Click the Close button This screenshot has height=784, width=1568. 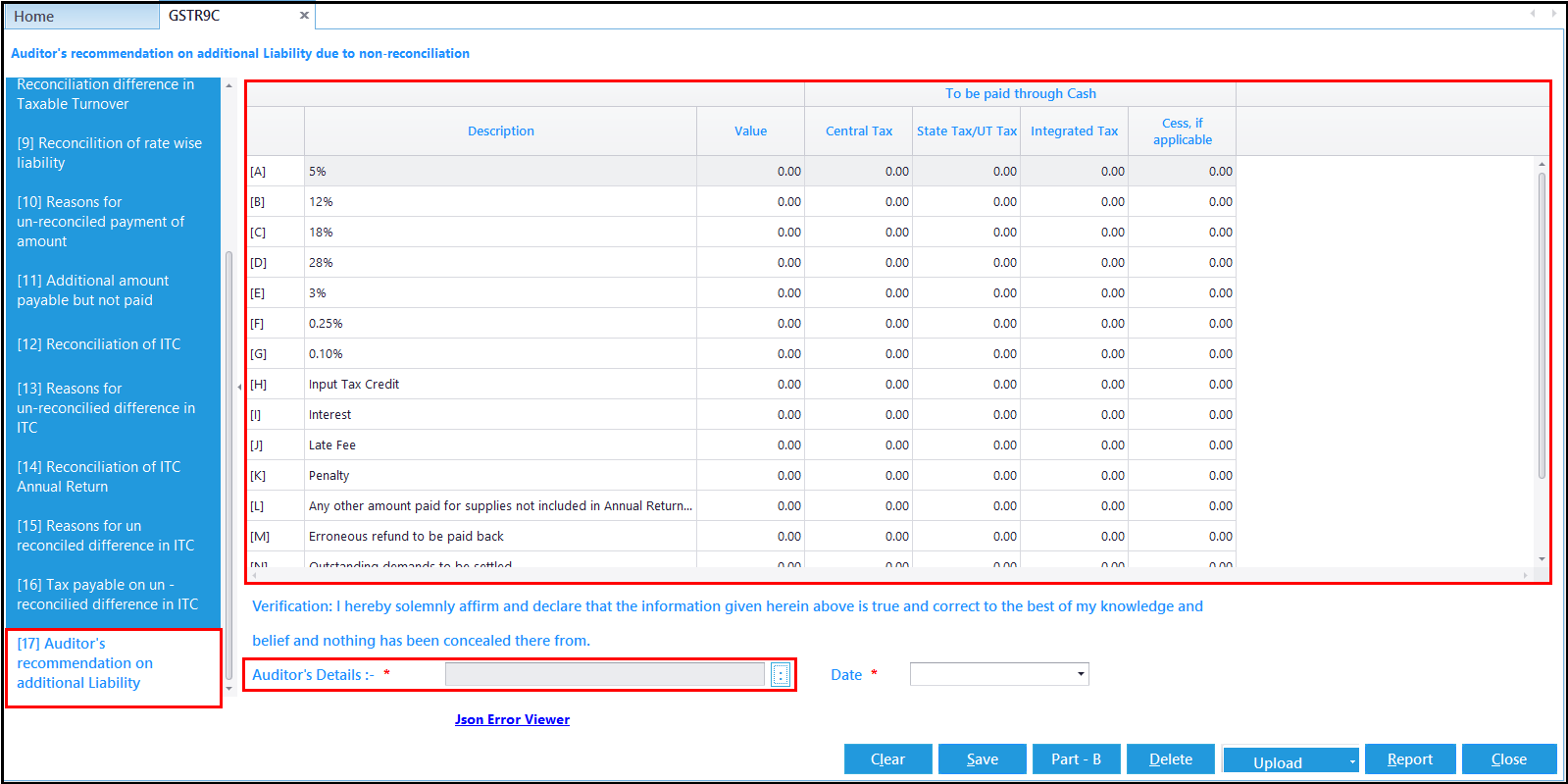pos(1509,759)
